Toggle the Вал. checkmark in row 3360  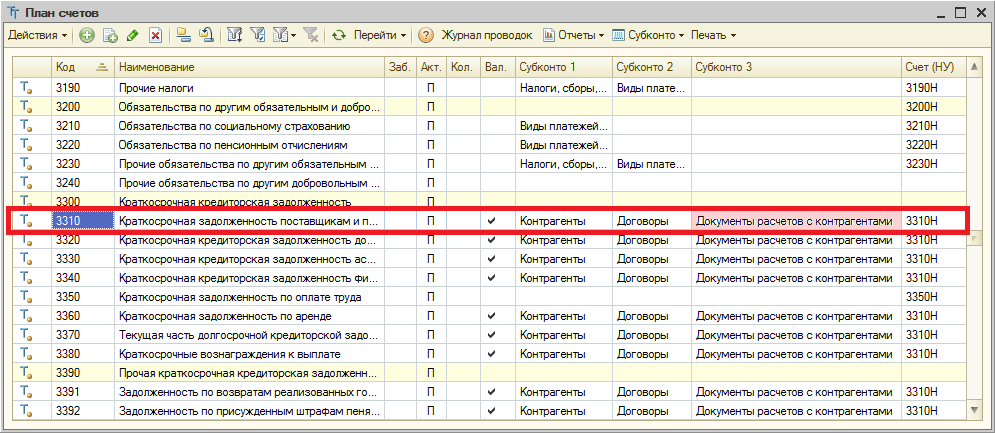tap(490, 316)
